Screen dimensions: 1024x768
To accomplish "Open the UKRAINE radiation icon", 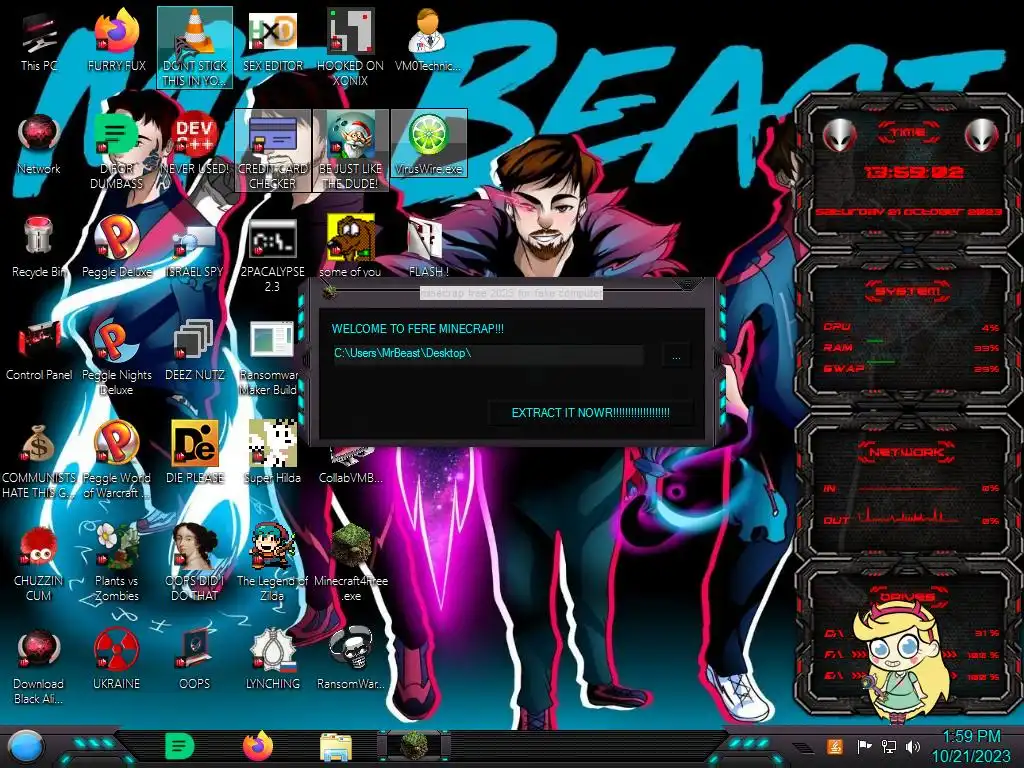I will [x=116, y=660].
